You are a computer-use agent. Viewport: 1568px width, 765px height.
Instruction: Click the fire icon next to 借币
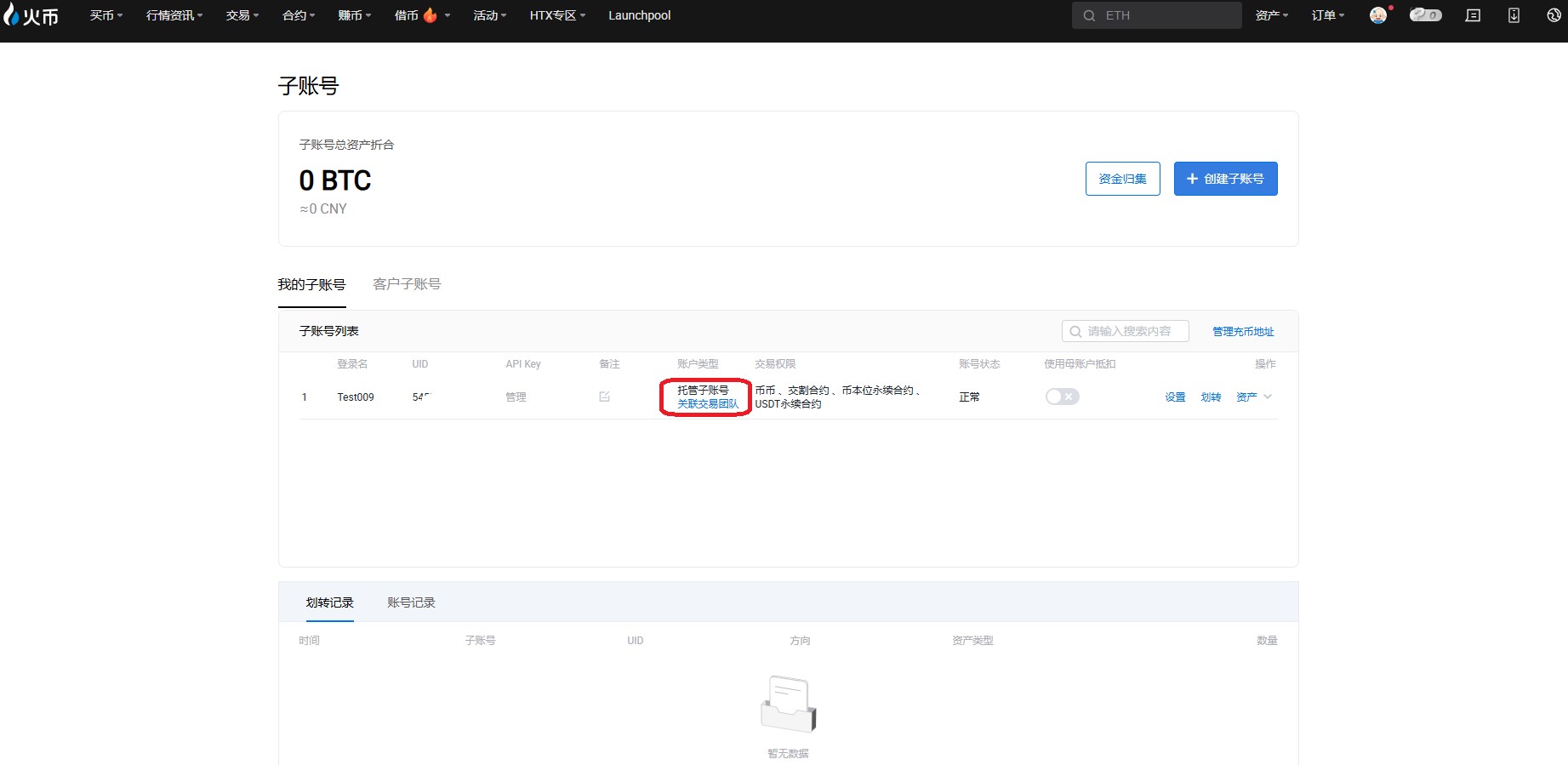[430, 15]
